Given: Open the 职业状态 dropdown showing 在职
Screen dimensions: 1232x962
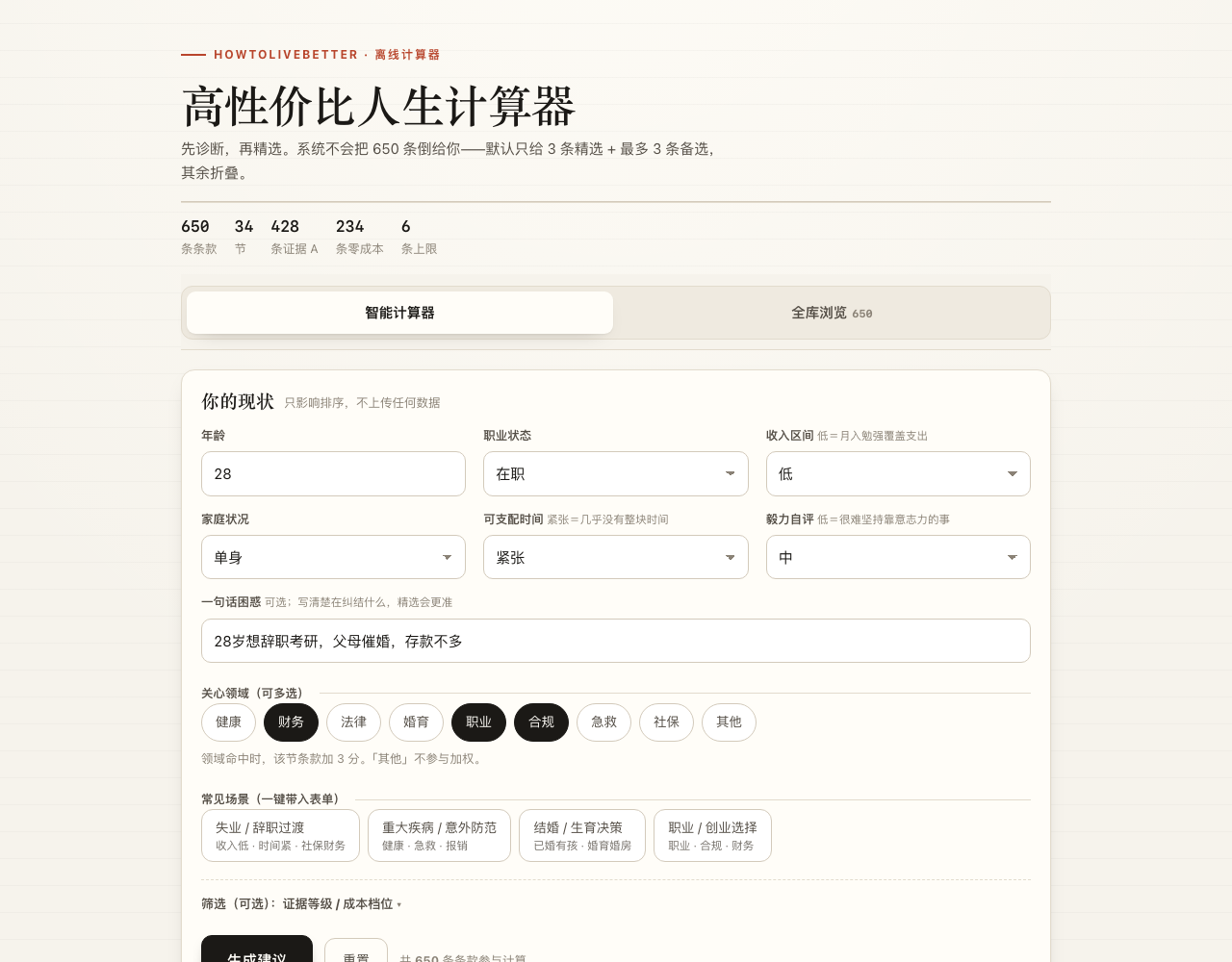Looking at the screenshot, I should click(616, 474).
